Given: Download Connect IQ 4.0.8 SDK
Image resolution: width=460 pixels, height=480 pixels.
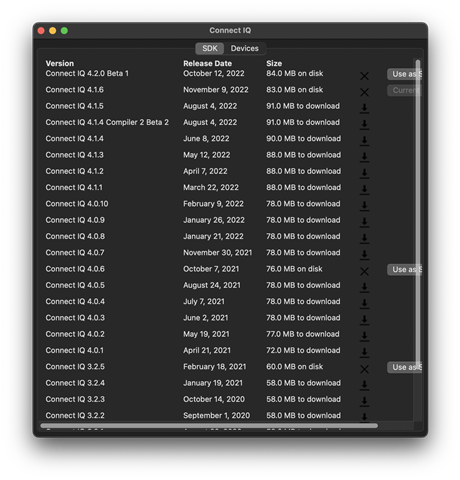Looking at the screenshot, I should pyautogui.click(x=364, y=238).
